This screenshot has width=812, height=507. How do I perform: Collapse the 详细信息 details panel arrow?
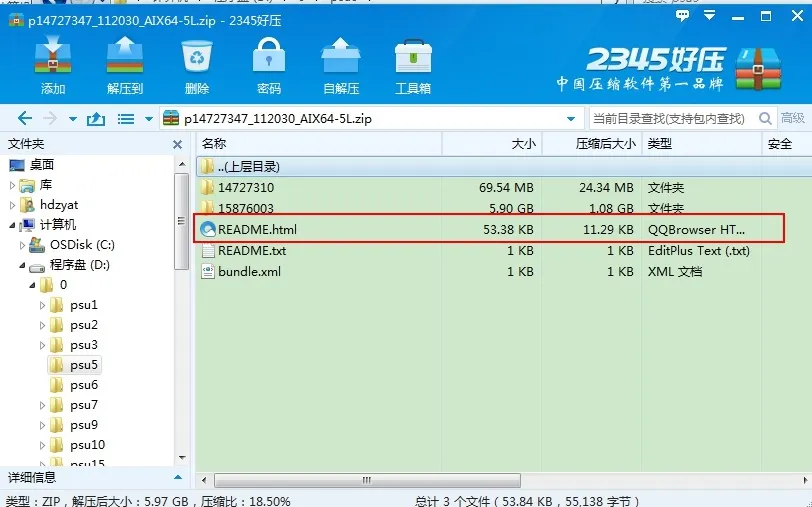[178, 477]
